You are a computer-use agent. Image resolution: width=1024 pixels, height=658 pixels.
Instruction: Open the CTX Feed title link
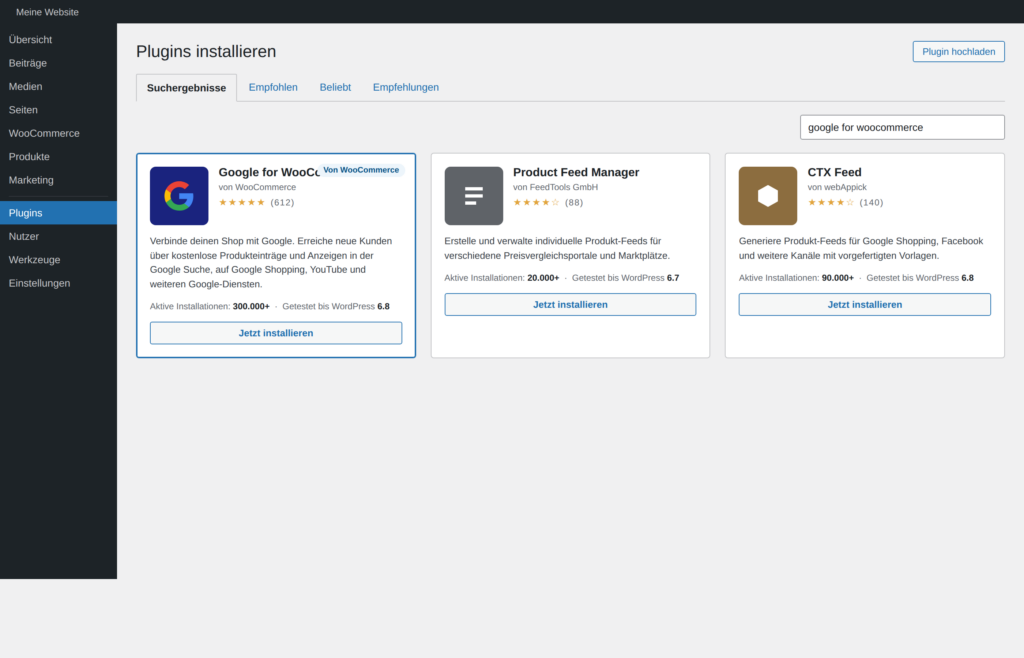point(835,172)
